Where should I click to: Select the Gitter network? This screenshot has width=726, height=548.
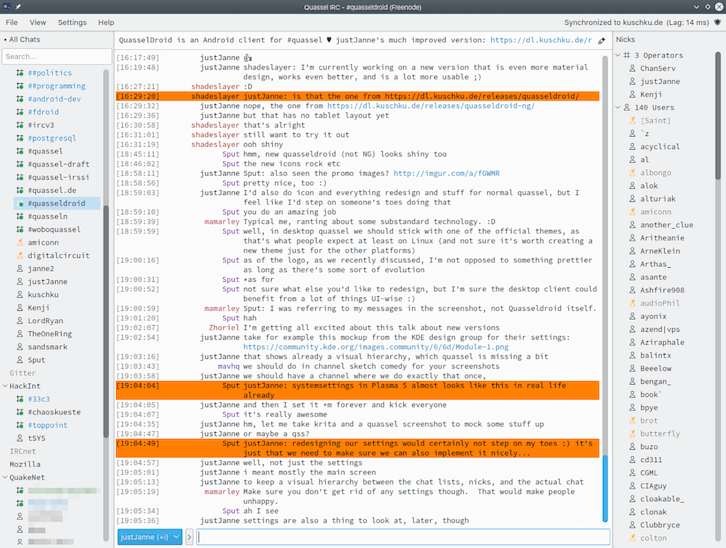pos(22,373)
